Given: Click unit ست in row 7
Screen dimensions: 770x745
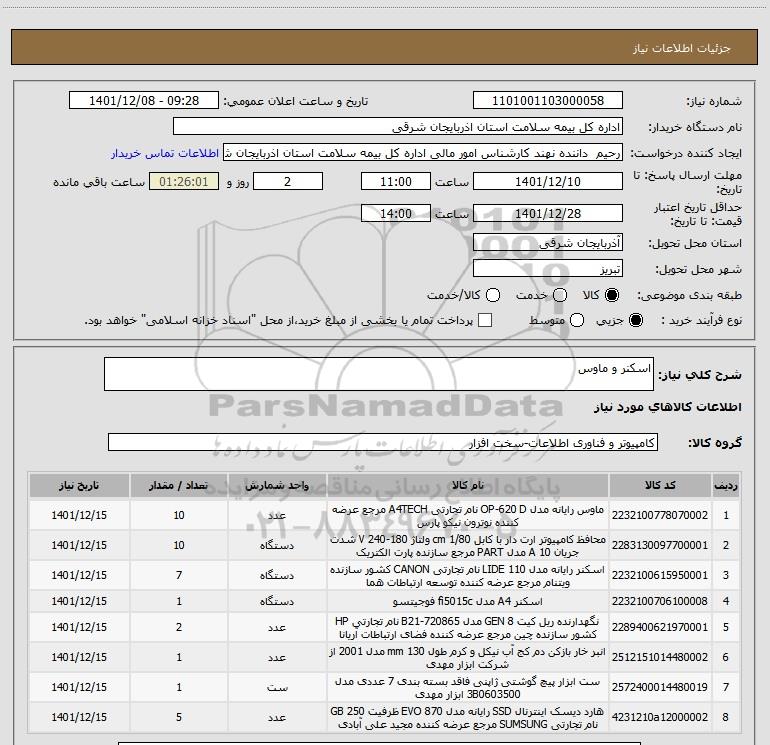Looking at the screenshot, I should click(x=277, y=687).
